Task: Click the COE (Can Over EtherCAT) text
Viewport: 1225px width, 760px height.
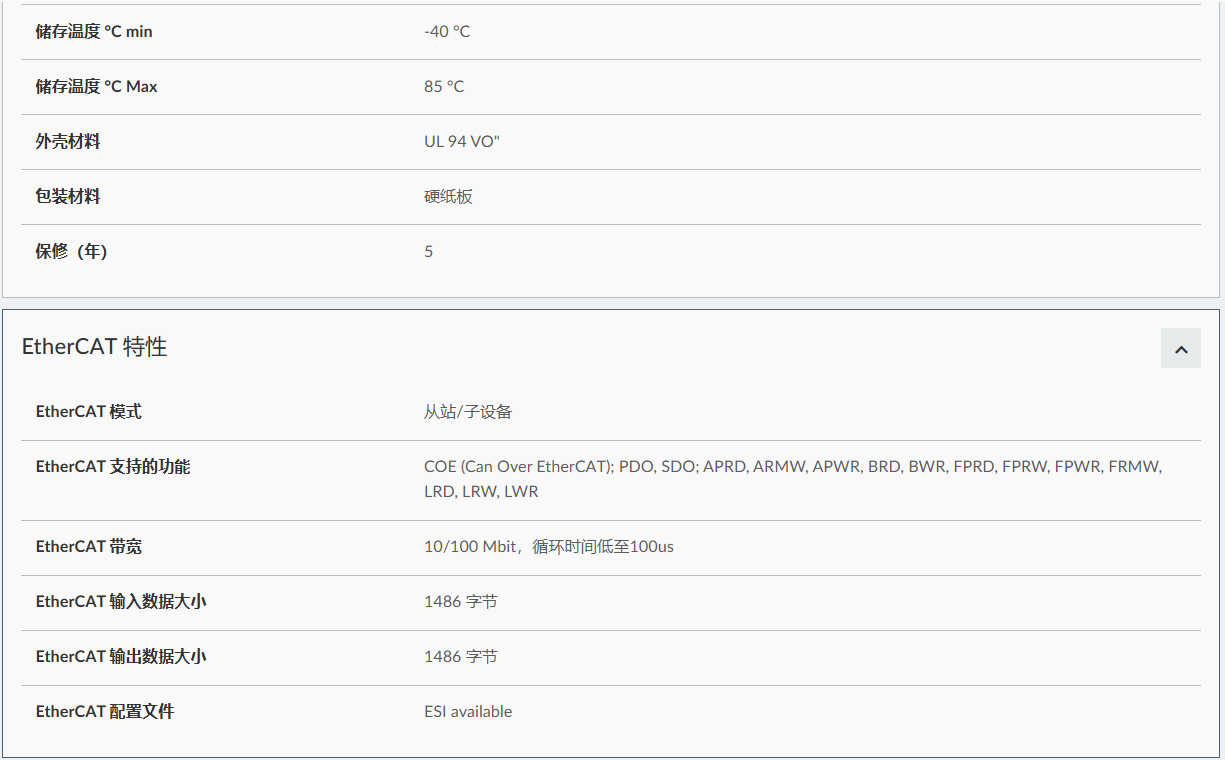Action: coord(517,467)
